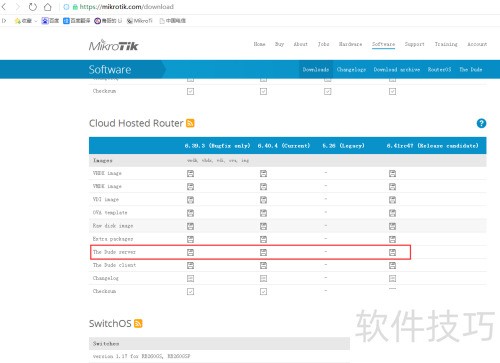Download VMDK image for 6.39.3 Bugfix
This screenshot has height=363, width=500.
190,187
